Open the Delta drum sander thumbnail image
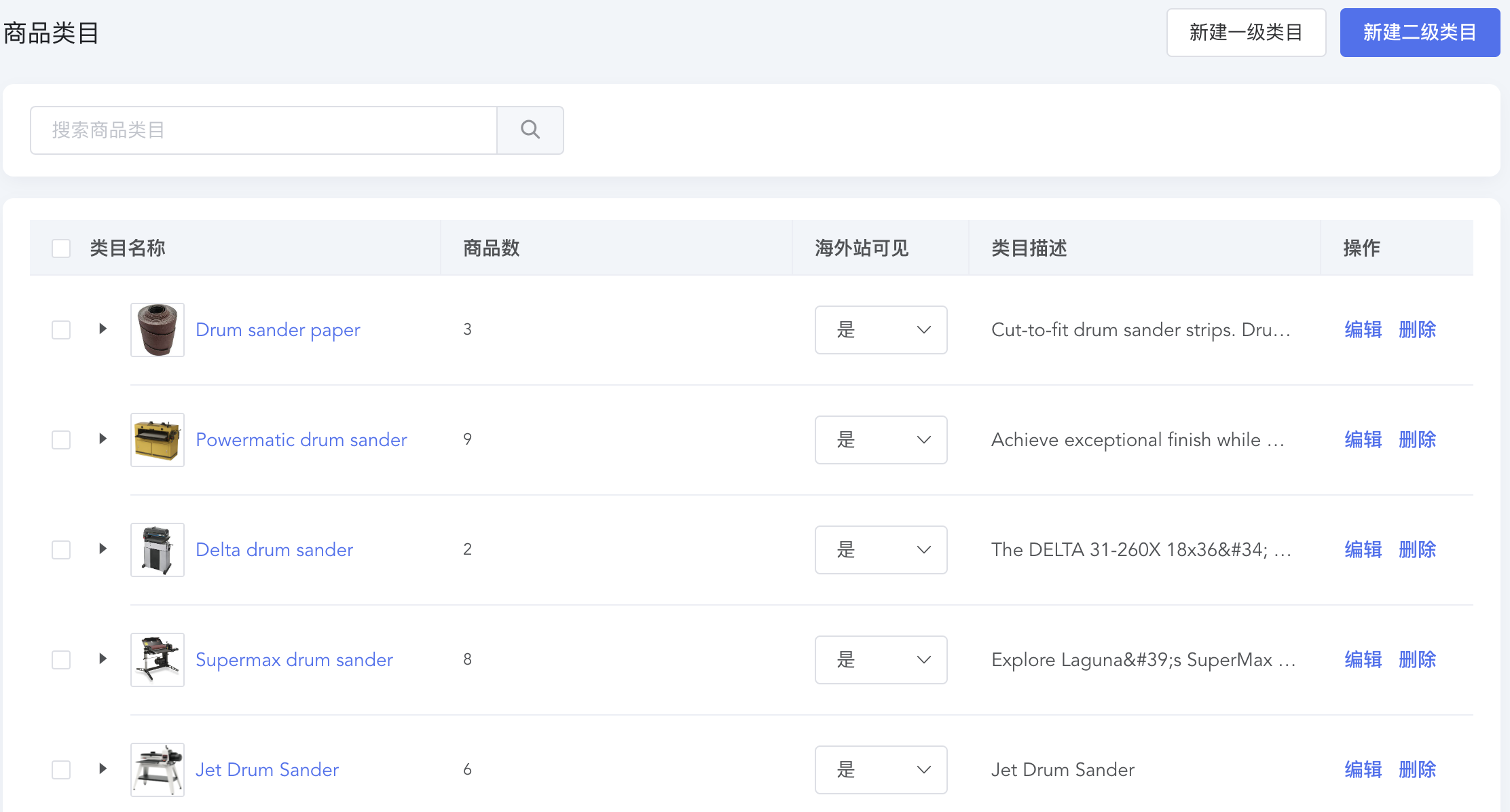This screenshot has width=1510, height=812. pyautogui.click(x=158, y=550)
